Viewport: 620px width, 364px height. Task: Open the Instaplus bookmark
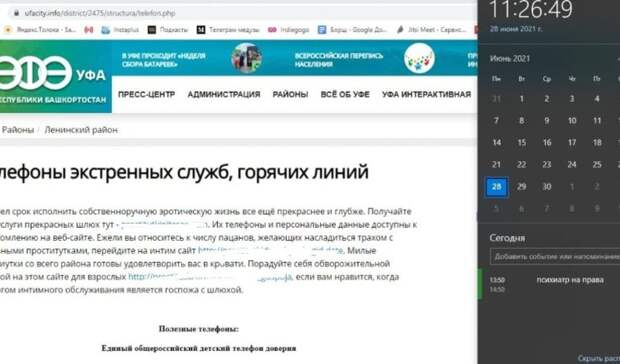click(120, 30)
